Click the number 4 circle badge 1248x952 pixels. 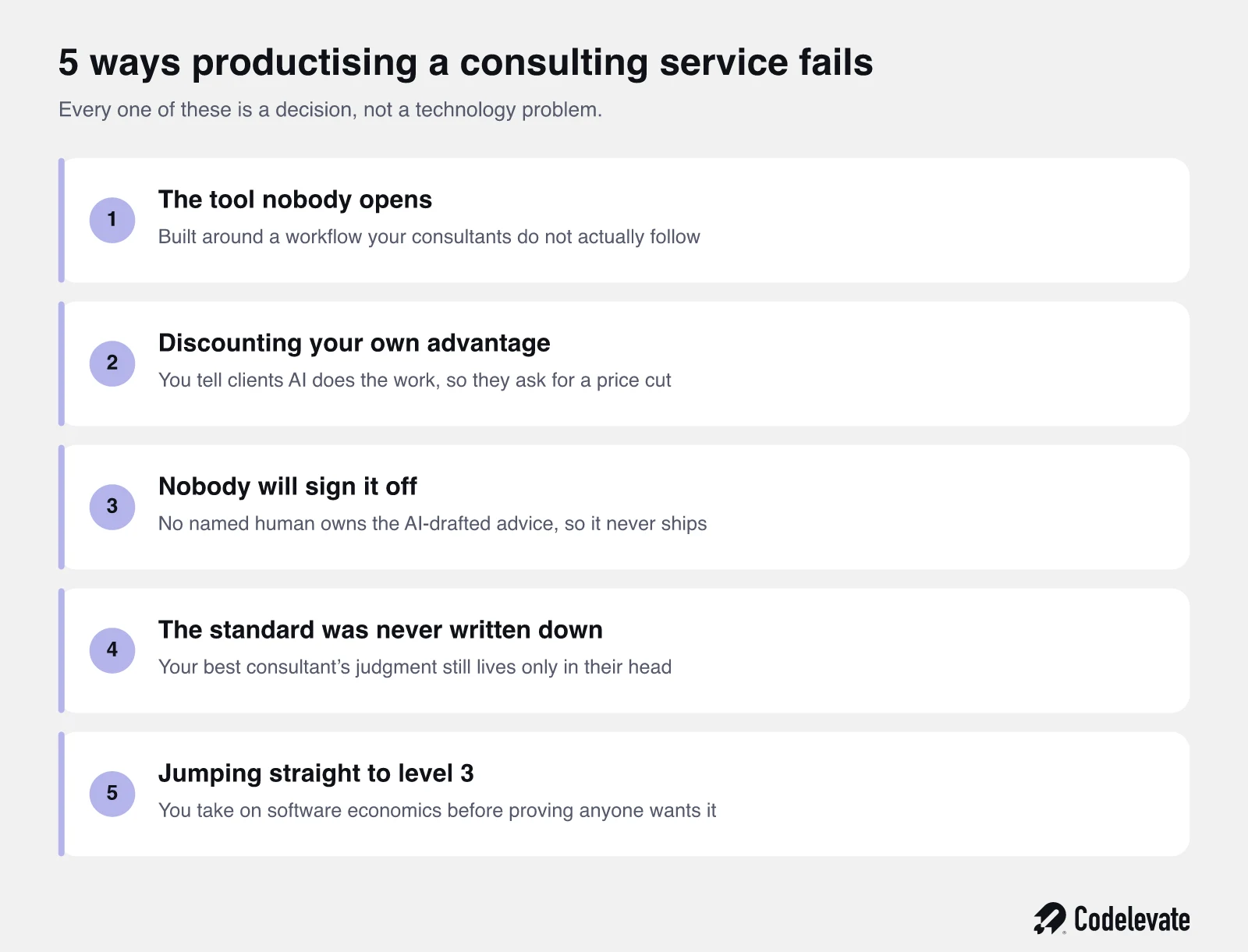[x=112, y=650]
